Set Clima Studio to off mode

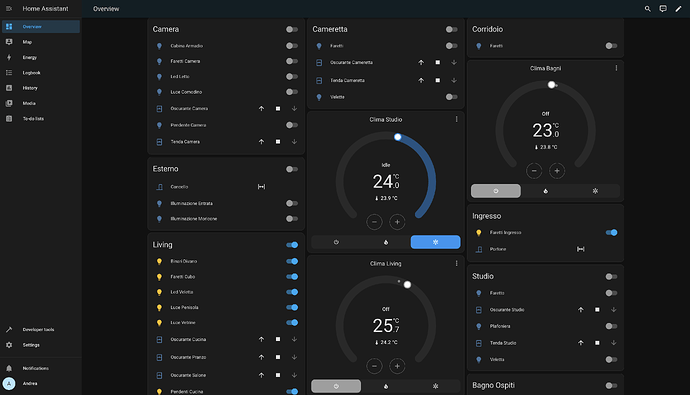336,242
